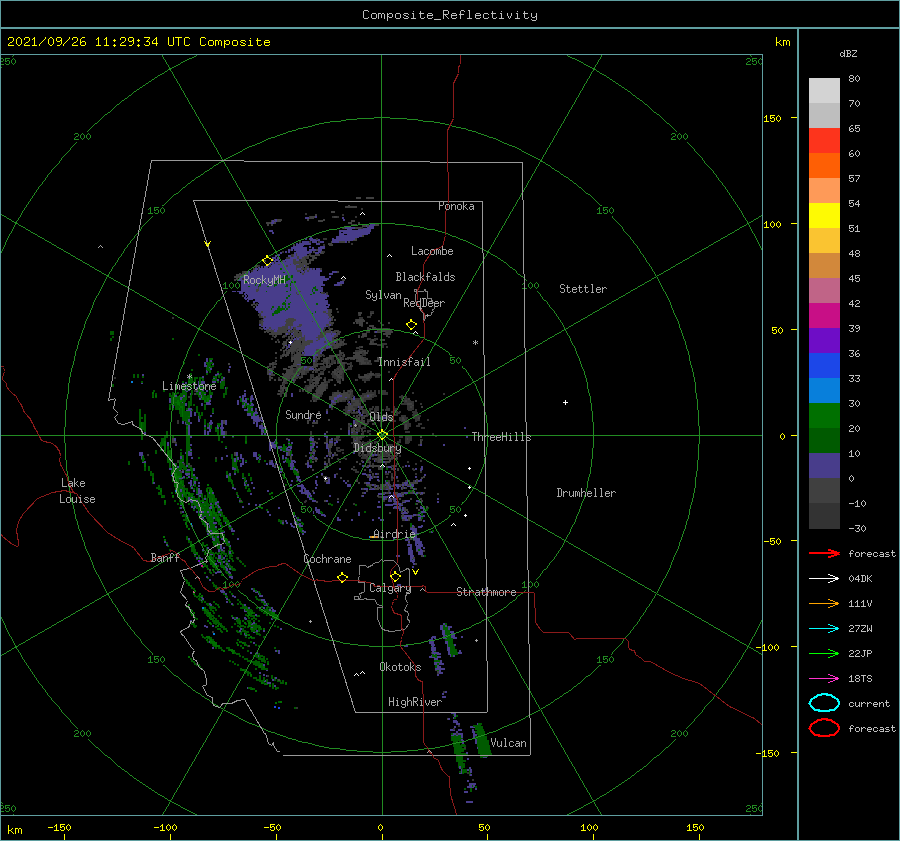The width and height of the screenshot is (900, 841).
Task: Click the HighRiver city label
Action: [415, 702]
